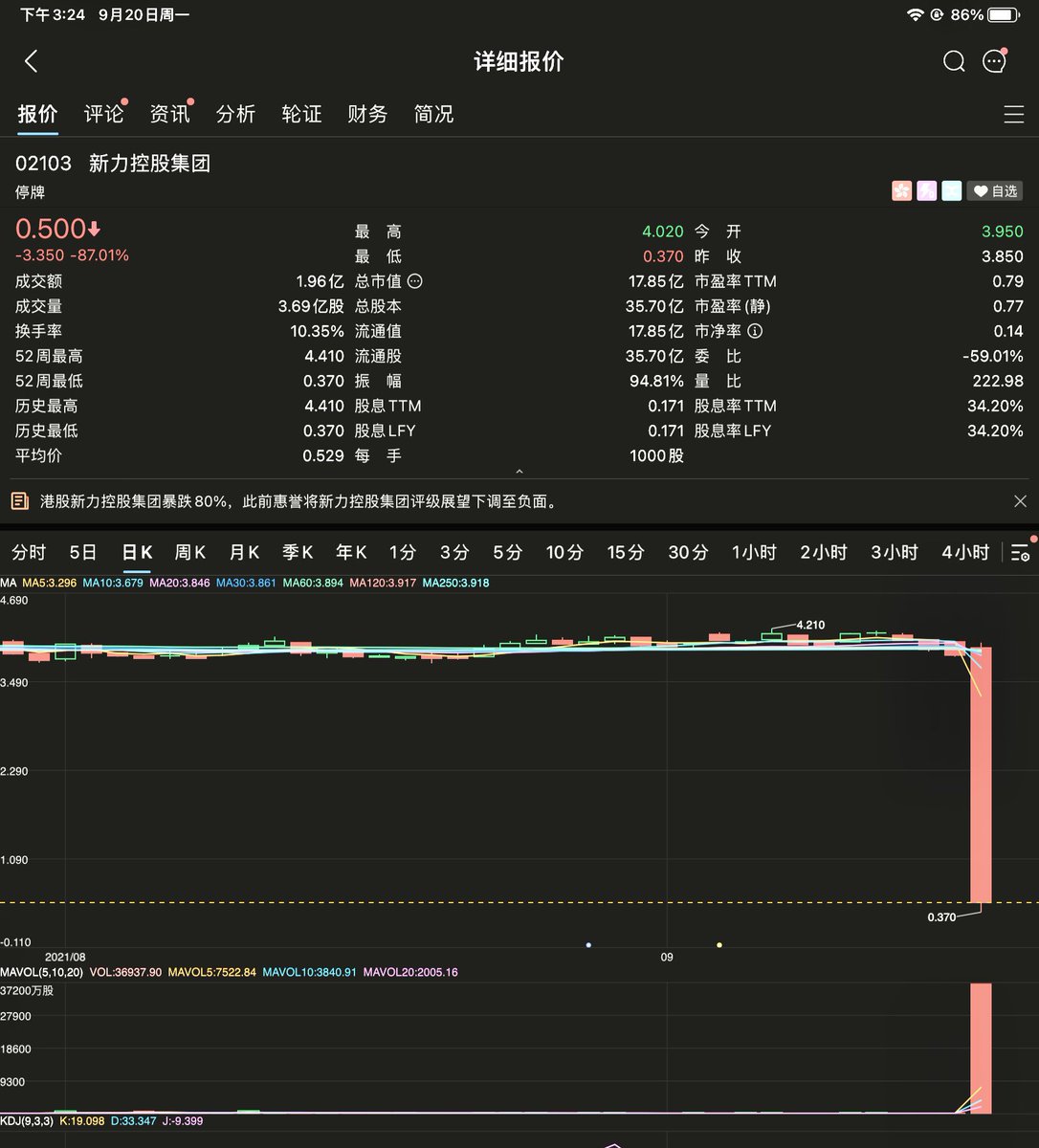Viewport: 1039px width, 1148px height.
Task: Tap the 02103 新力控股集团 stock name
Action: click(x=113, y=164)
